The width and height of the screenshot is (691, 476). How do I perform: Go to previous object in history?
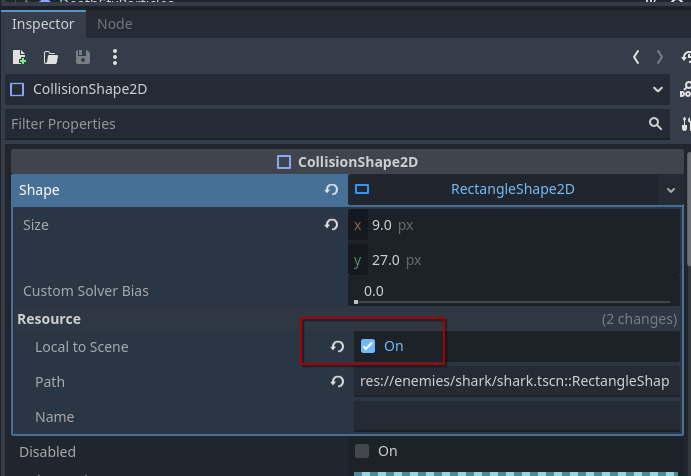tap(636, 57)
